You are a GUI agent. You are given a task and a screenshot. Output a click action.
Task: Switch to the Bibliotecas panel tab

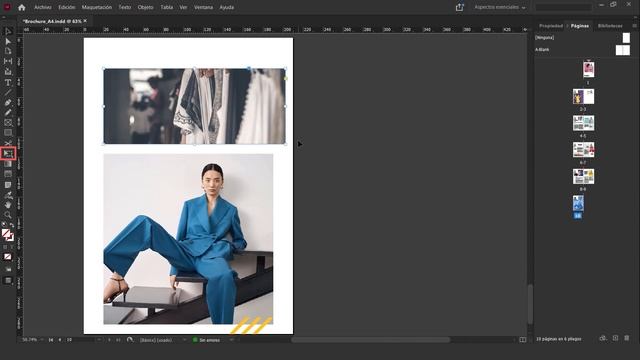610,26
